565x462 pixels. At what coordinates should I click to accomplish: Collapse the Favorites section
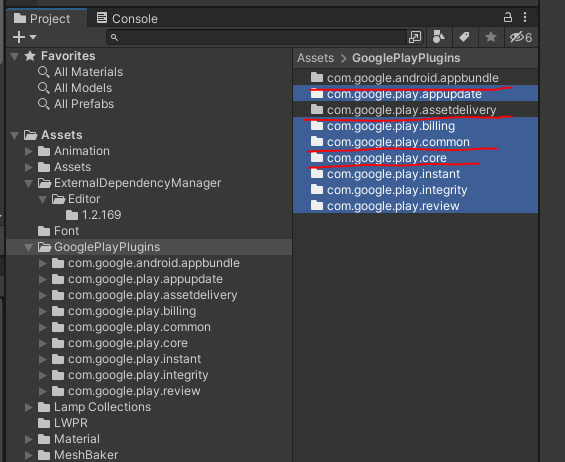[x=14, y=57]
